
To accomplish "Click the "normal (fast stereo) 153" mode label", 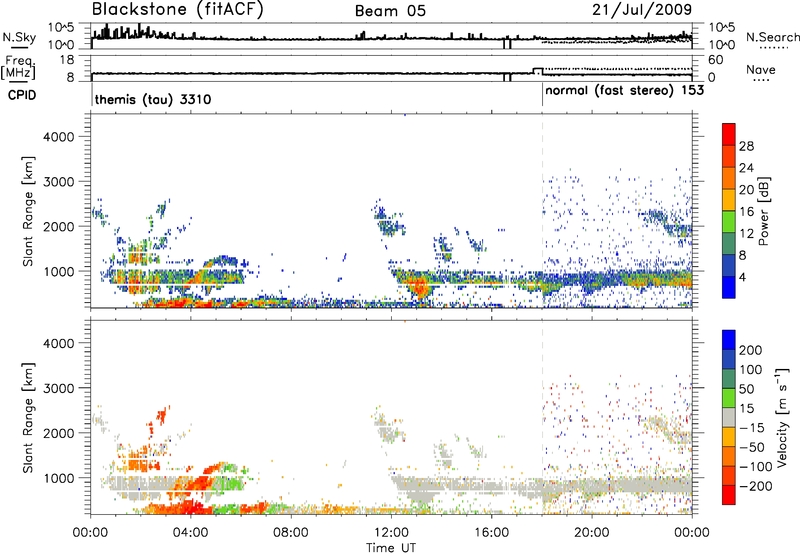I will point(624,91).
